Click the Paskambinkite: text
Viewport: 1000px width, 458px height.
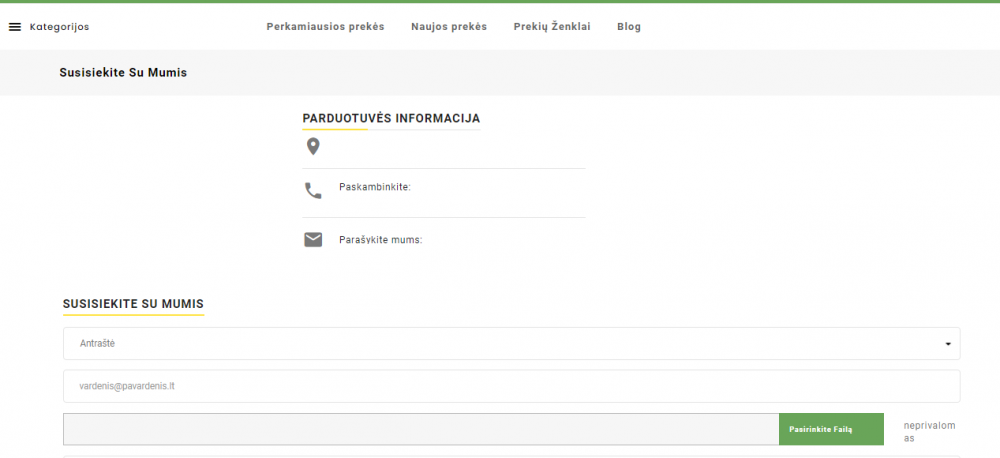click(375, 188)
